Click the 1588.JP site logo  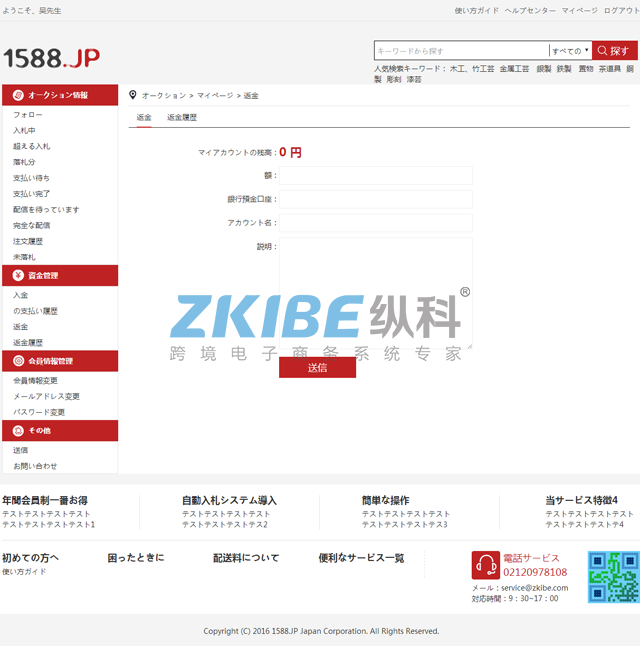[x=52, y=58]
